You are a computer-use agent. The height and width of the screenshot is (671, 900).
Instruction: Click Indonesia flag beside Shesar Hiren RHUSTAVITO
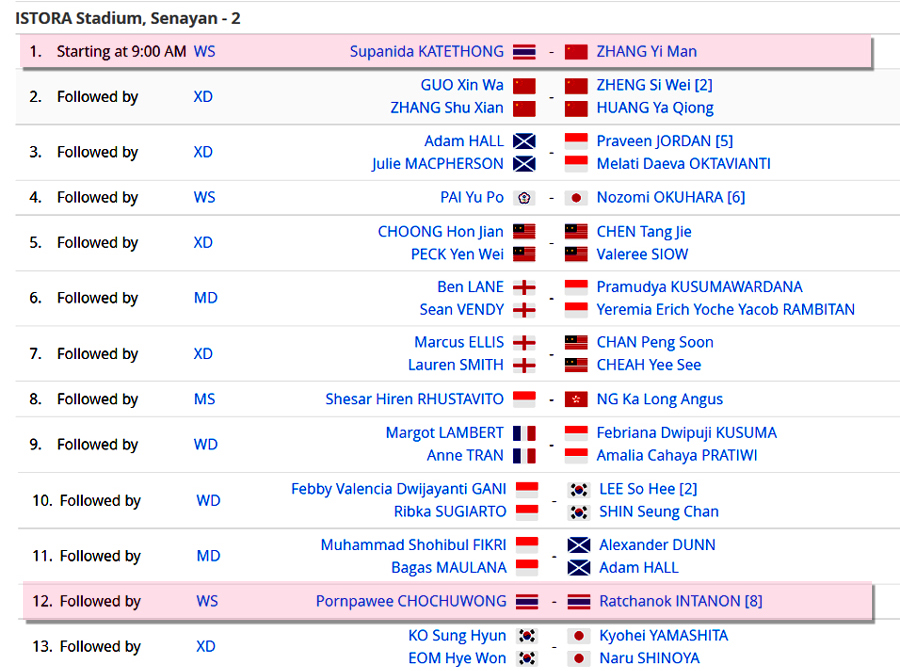[x=524, y=400]
